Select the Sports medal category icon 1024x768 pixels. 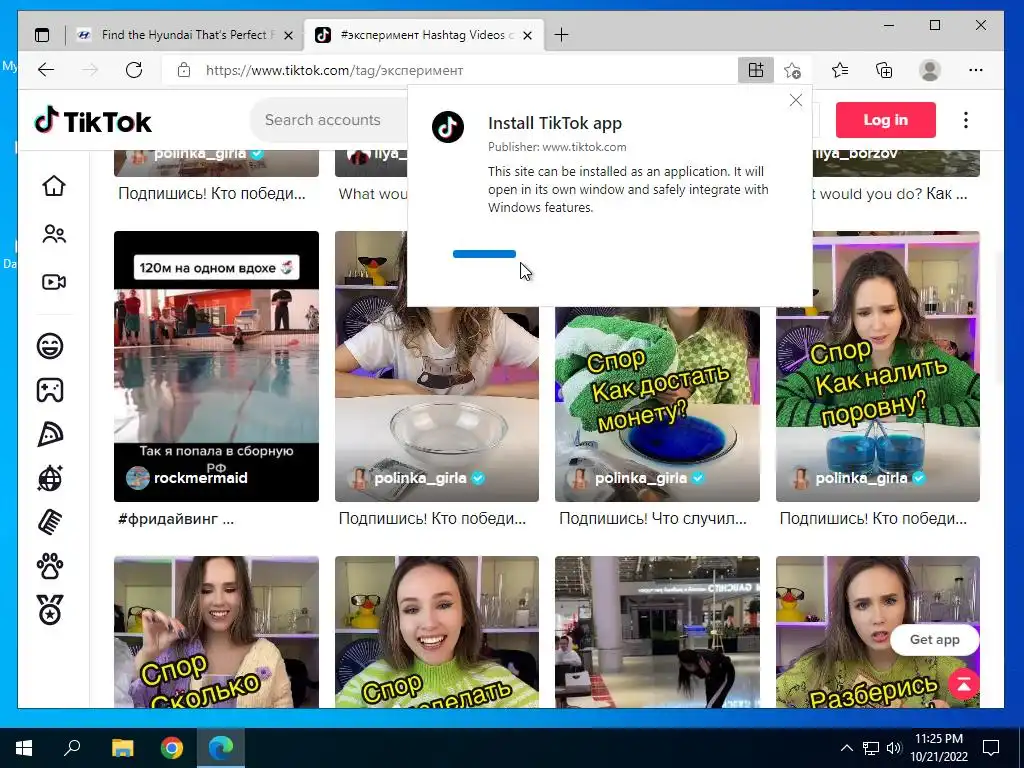click(50, 609)
